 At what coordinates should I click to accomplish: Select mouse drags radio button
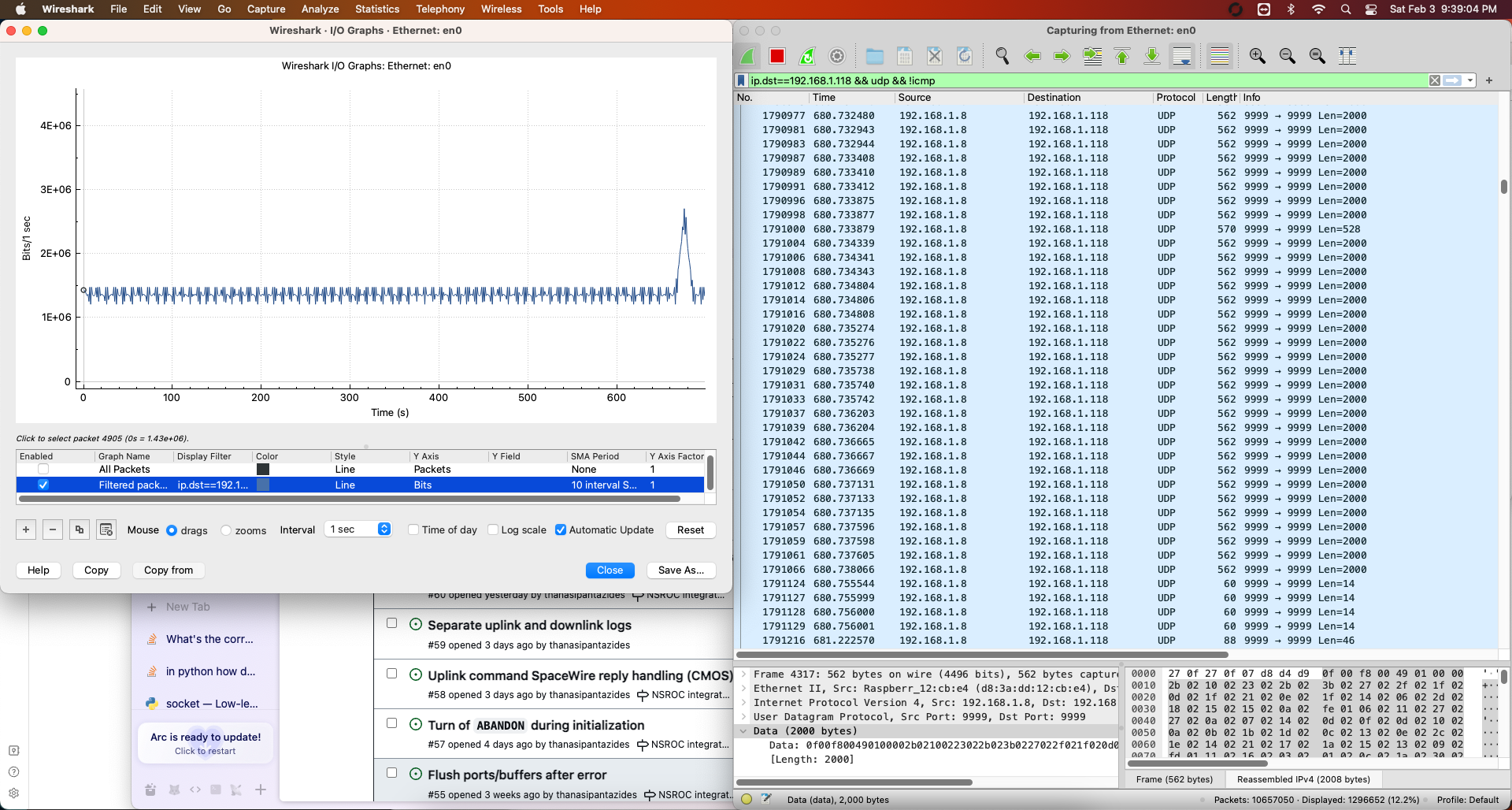click(x=172, y=530)
